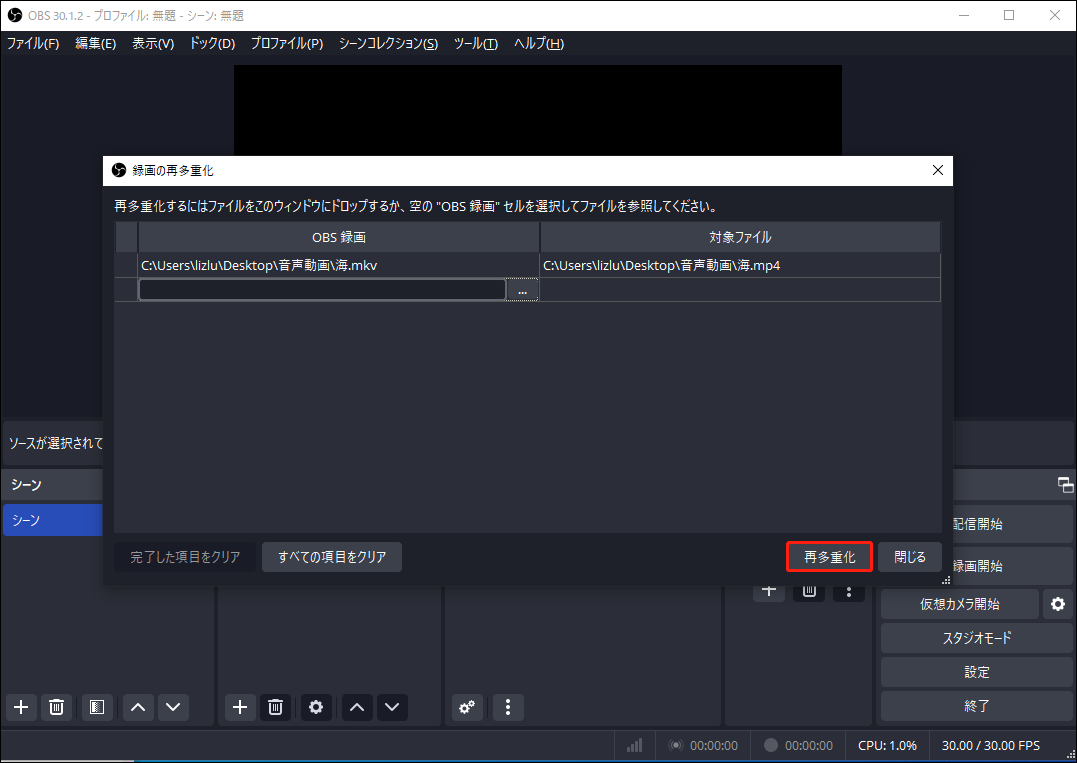Image resolution: width=1077 pixels, height=763 pixels.
Task: Click the 対象ファイル column header
Action: (x=740, y=237)
